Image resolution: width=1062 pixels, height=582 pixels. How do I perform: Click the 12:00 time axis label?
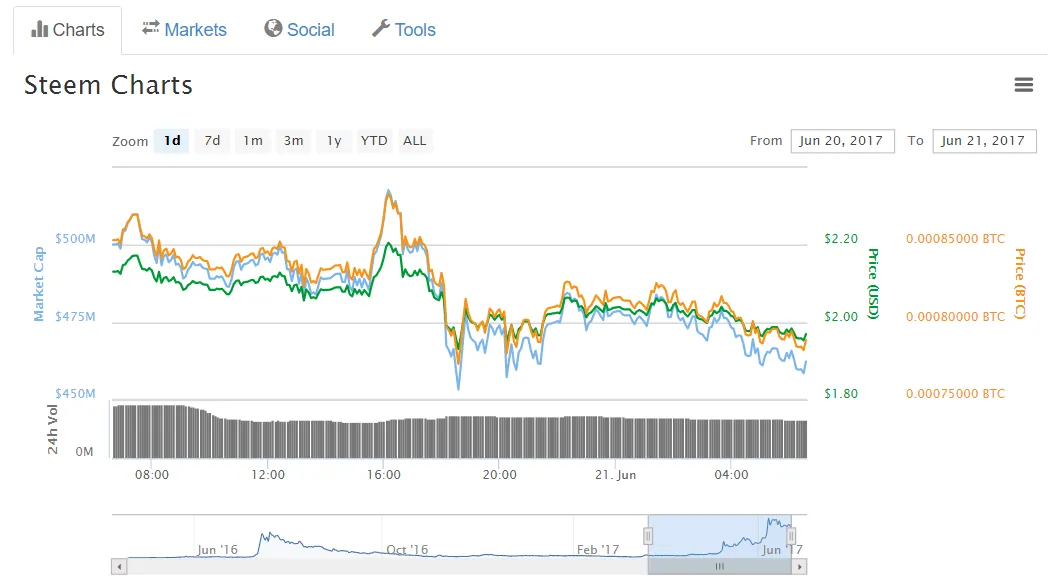click(x=268, y=475)
